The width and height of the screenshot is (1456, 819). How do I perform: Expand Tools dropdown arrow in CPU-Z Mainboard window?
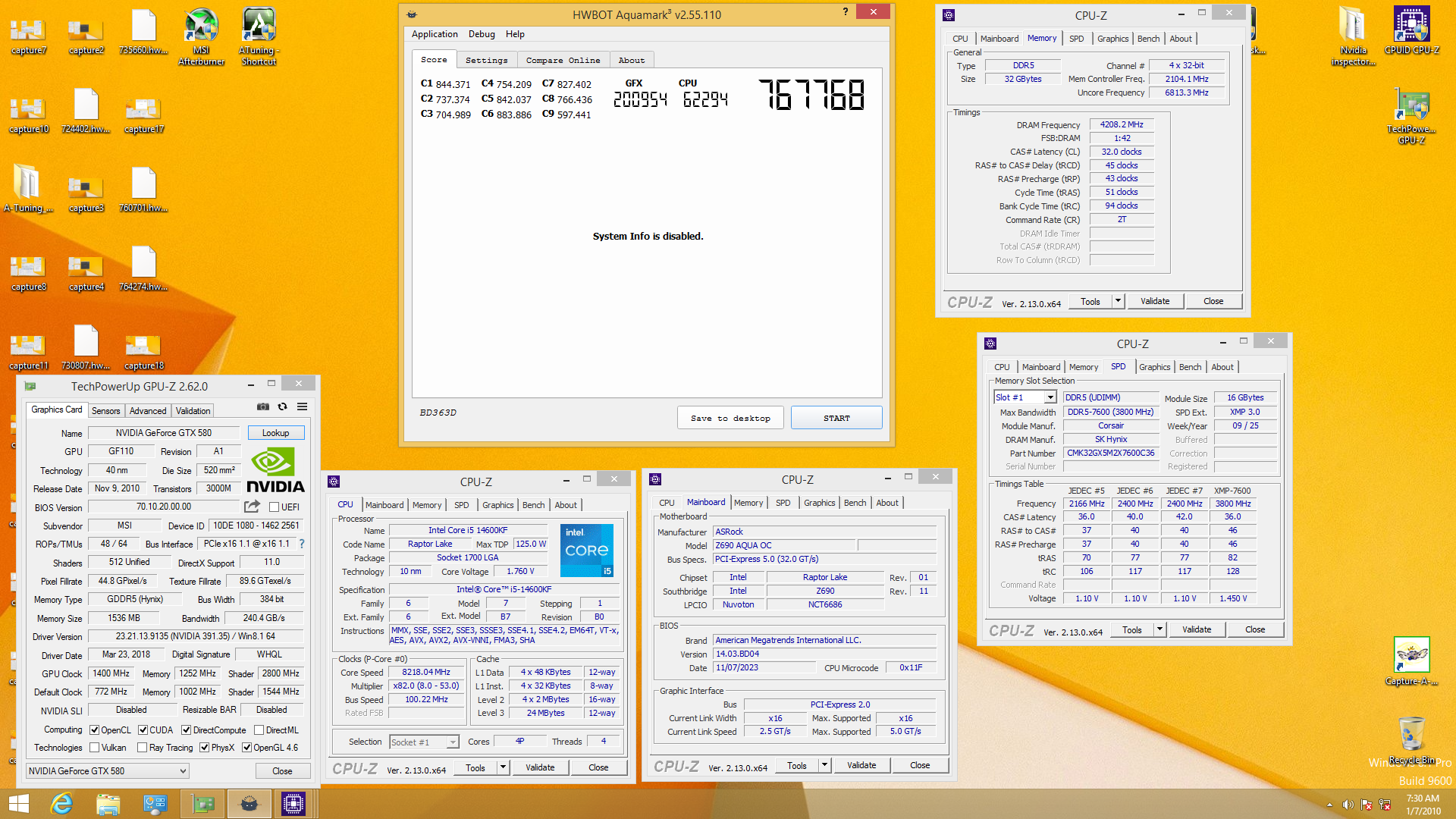[x=824, y=765]
